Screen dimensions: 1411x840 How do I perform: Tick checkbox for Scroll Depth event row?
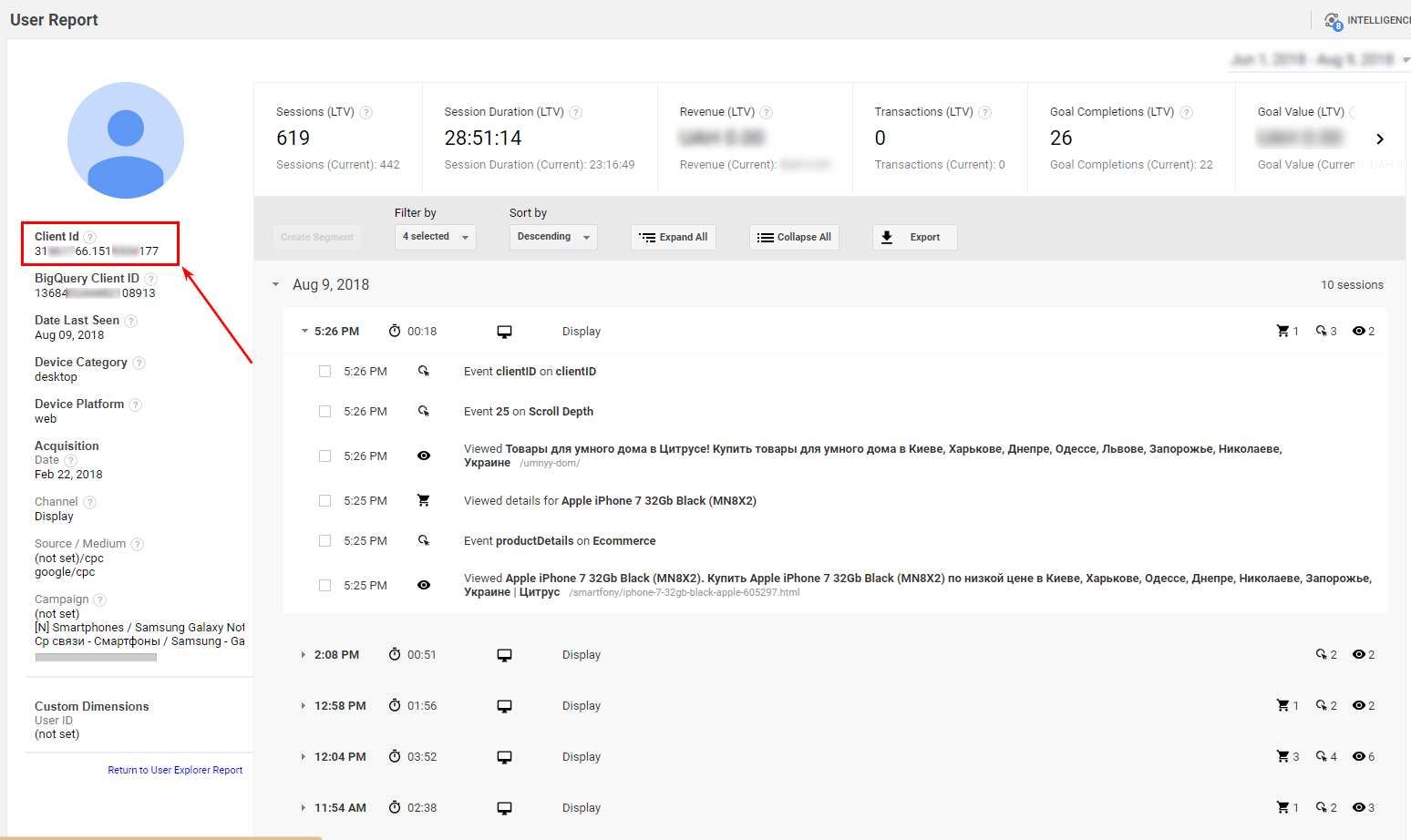[x=324, y=412]
